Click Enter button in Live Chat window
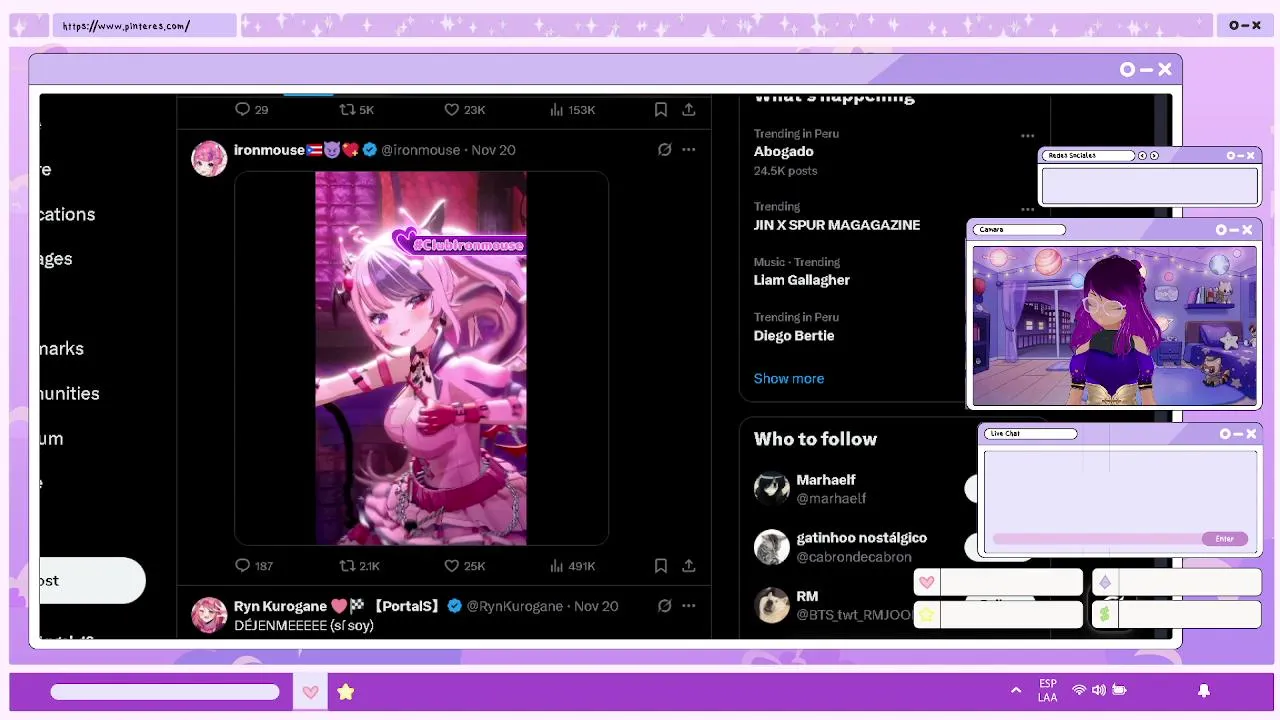 click(1224, 538)
